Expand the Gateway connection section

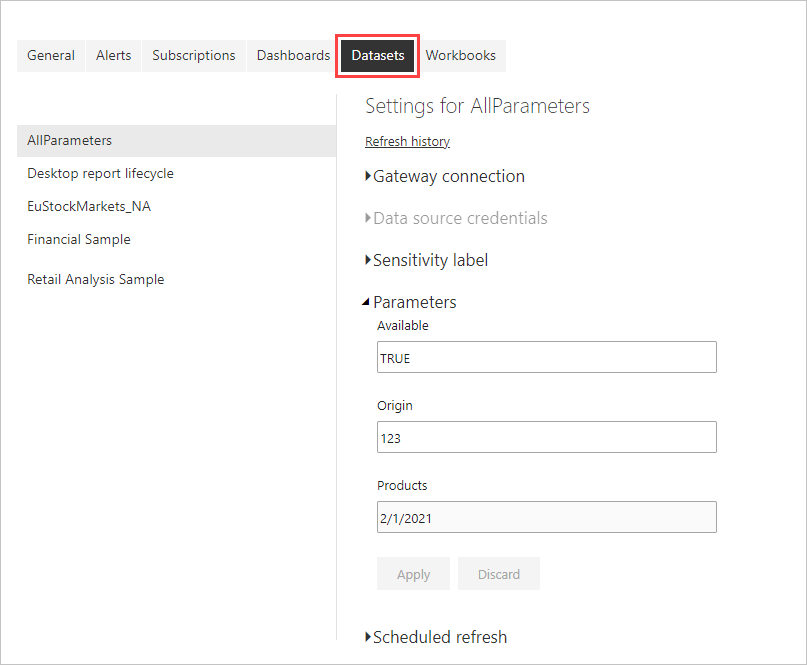448,177
